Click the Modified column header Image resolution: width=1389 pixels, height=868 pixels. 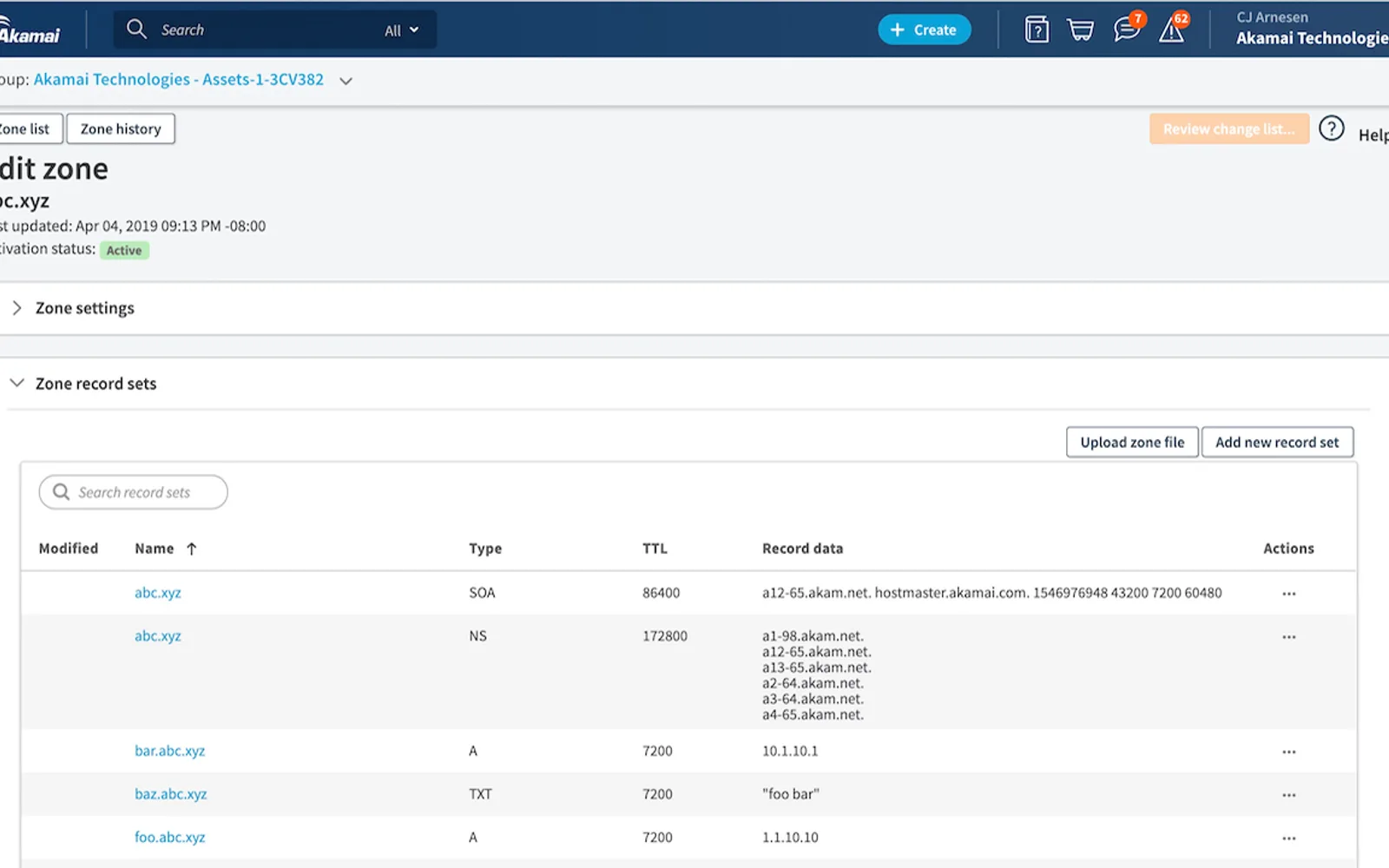(x=69, y=549)
